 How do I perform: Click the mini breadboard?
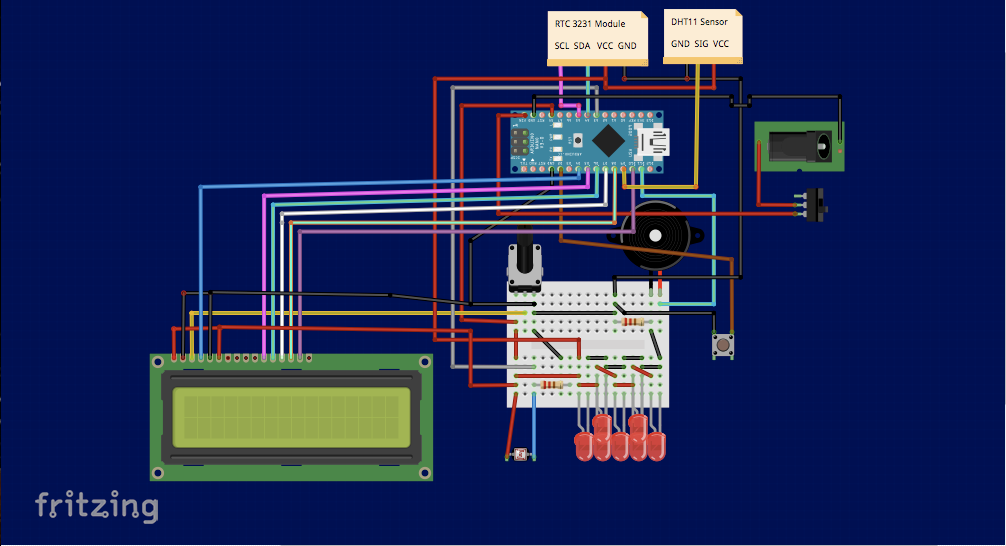tap(588, 345)
